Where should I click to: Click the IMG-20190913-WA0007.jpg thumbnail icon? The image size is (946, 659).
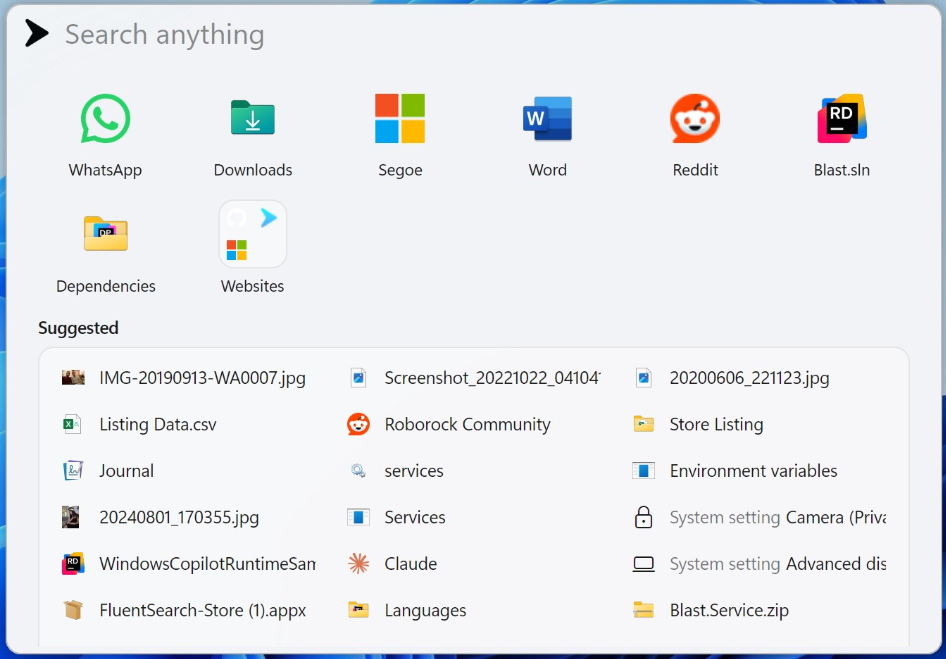pyautogui.click(x=73, y=378)
